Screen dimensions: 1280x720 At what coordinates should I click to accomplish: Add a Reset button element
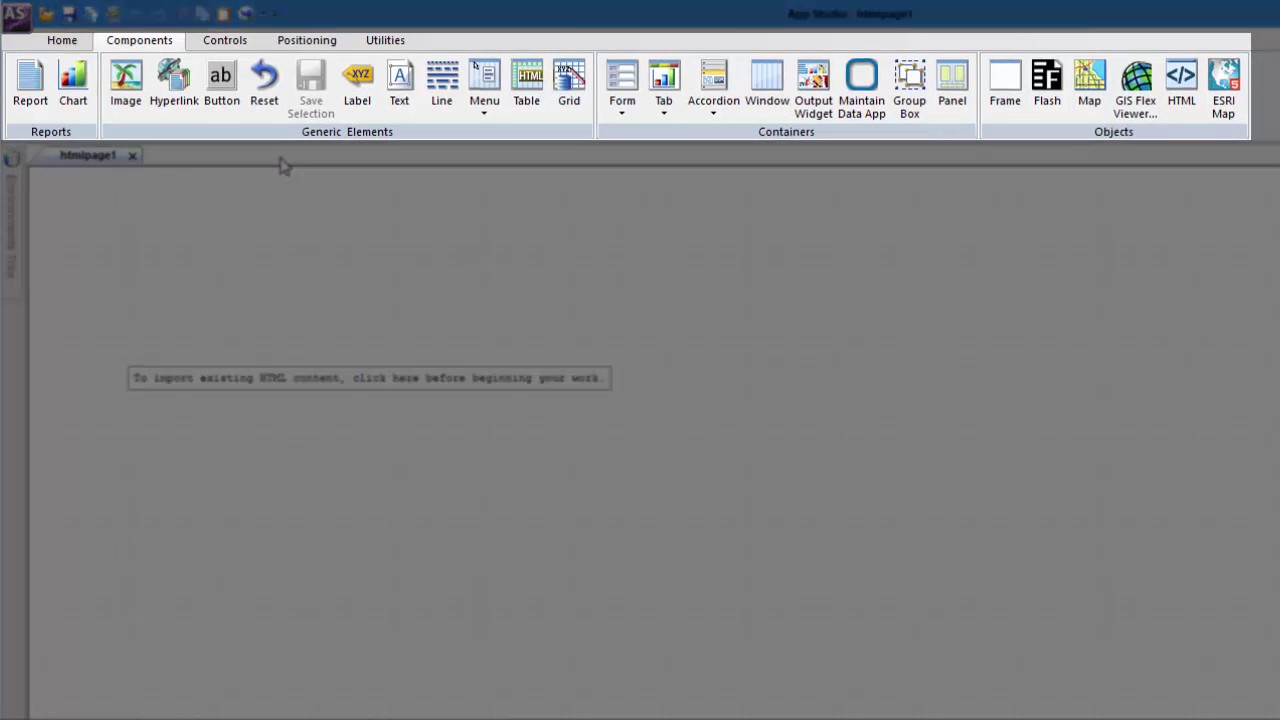[x=264, y=84]
